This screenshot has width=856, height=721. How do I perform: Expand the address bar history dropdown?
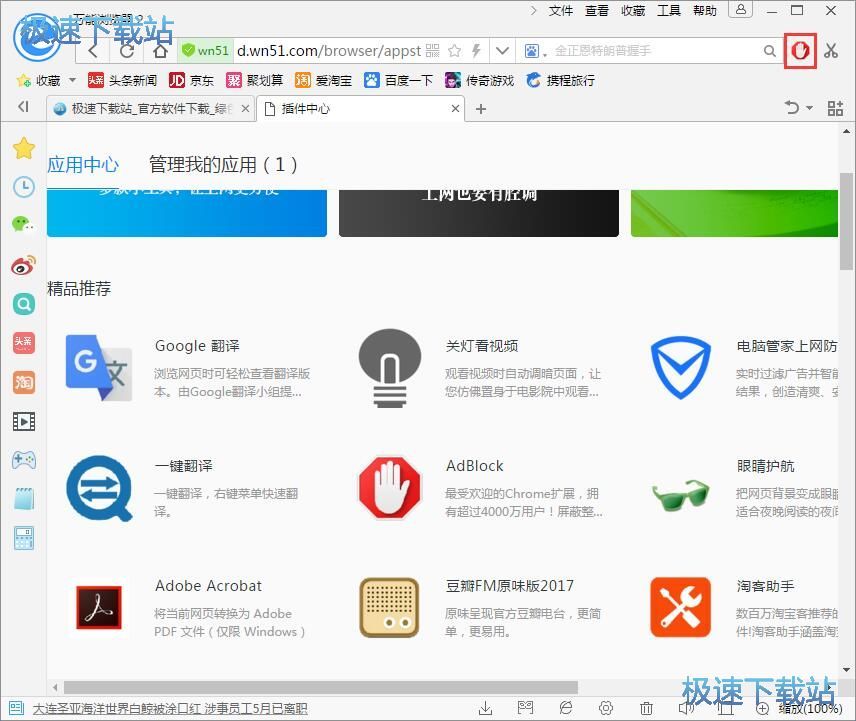tap(502, 51)
